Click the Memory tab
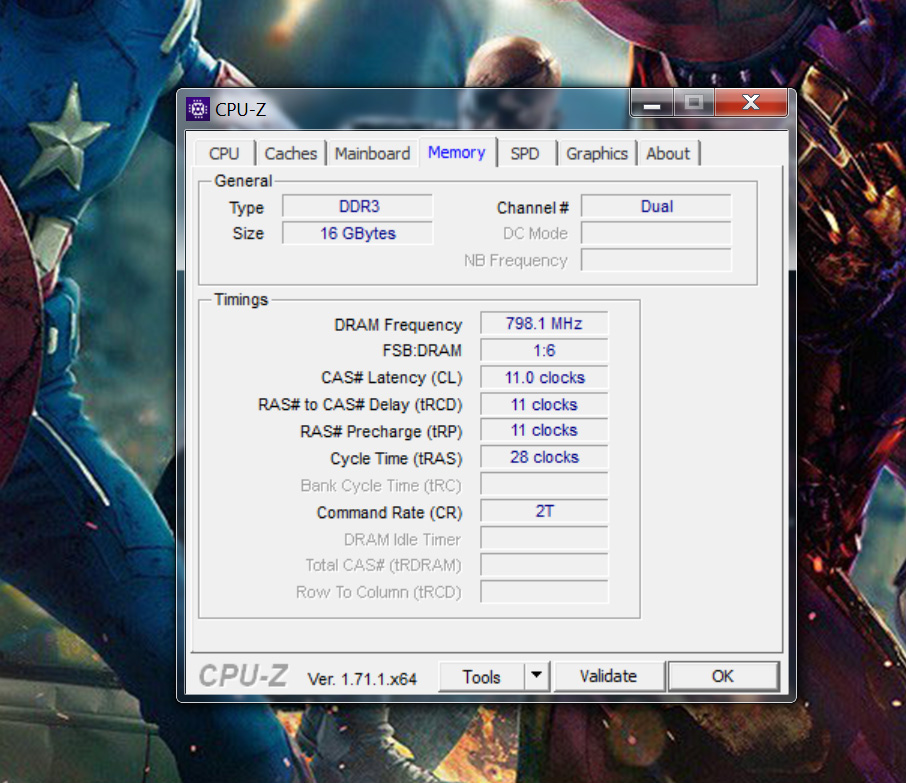The width and height of the screenshot is (906, 783). (x=456, y=152)
